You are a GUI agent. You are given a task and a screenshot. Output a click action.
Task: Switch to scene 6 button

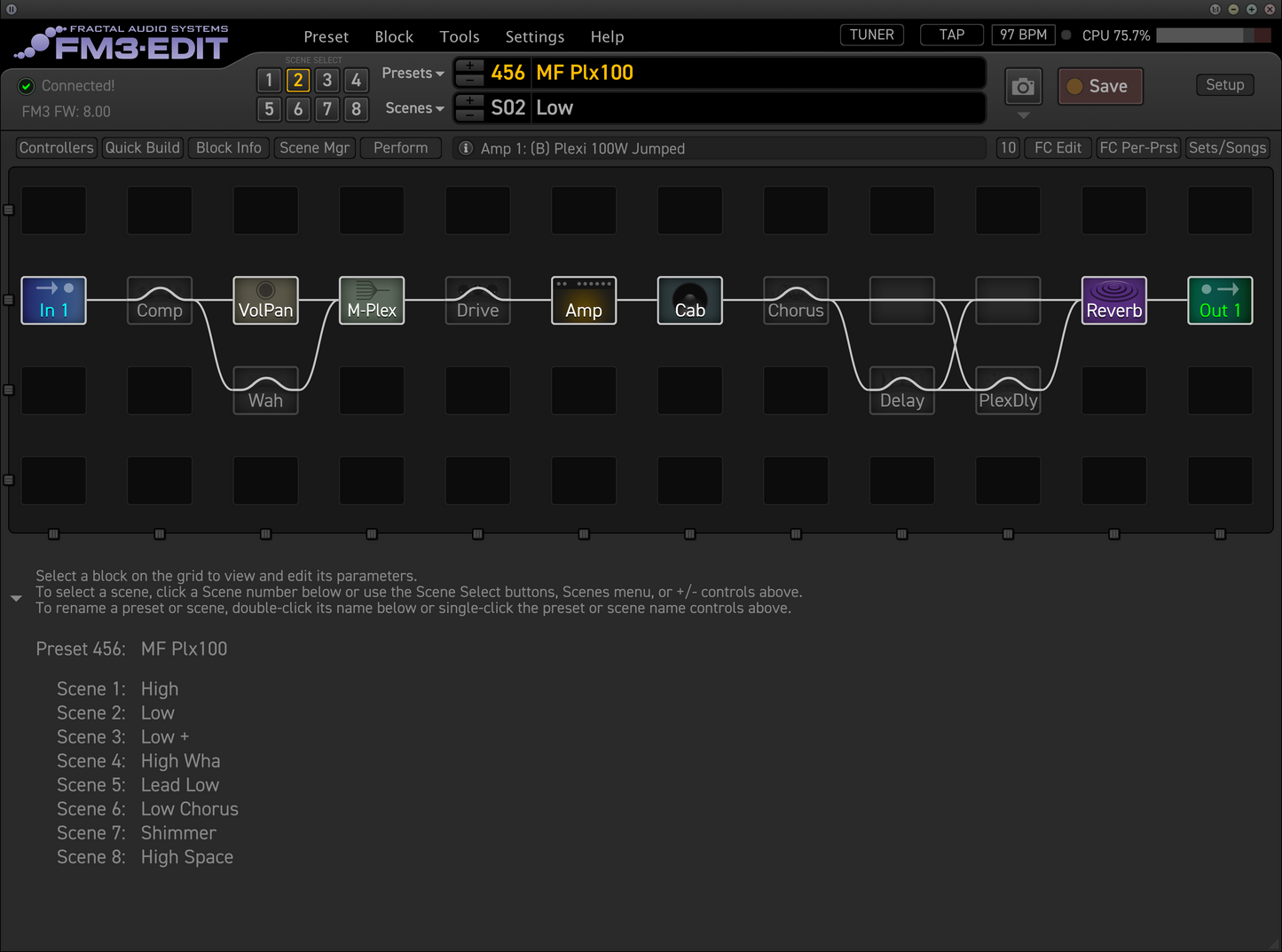tap(298, 109)
